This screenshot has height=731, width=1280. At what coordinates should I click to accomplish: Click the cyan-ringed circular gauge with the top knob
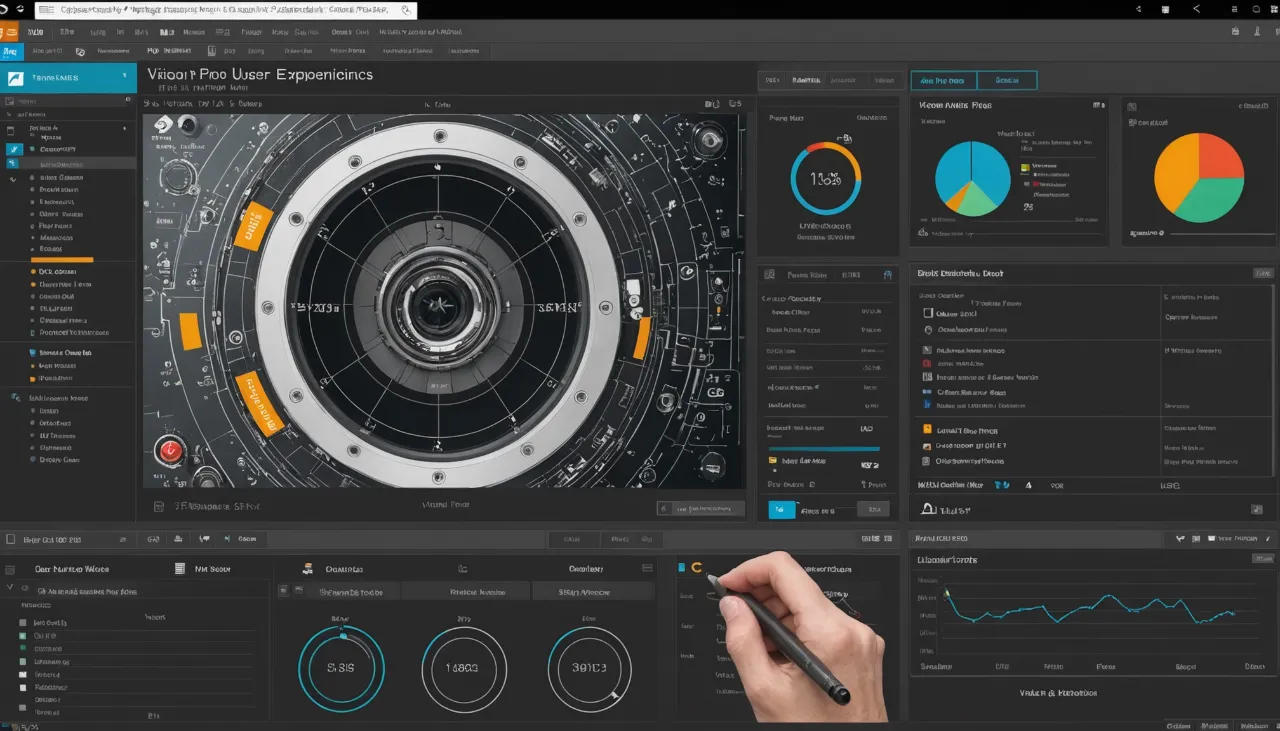342,668
